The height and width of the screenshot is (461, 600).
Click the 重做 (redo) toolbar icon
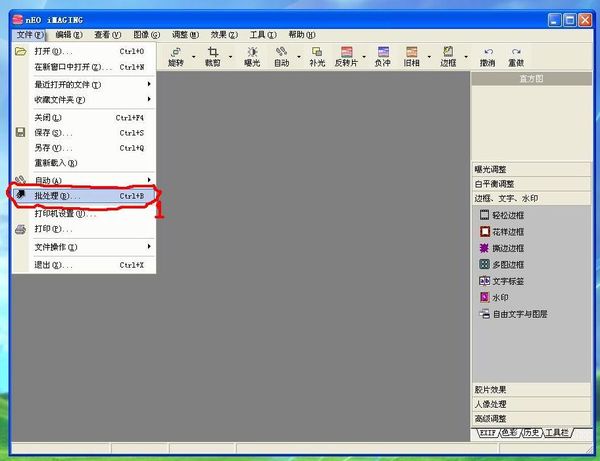point(516,56)
